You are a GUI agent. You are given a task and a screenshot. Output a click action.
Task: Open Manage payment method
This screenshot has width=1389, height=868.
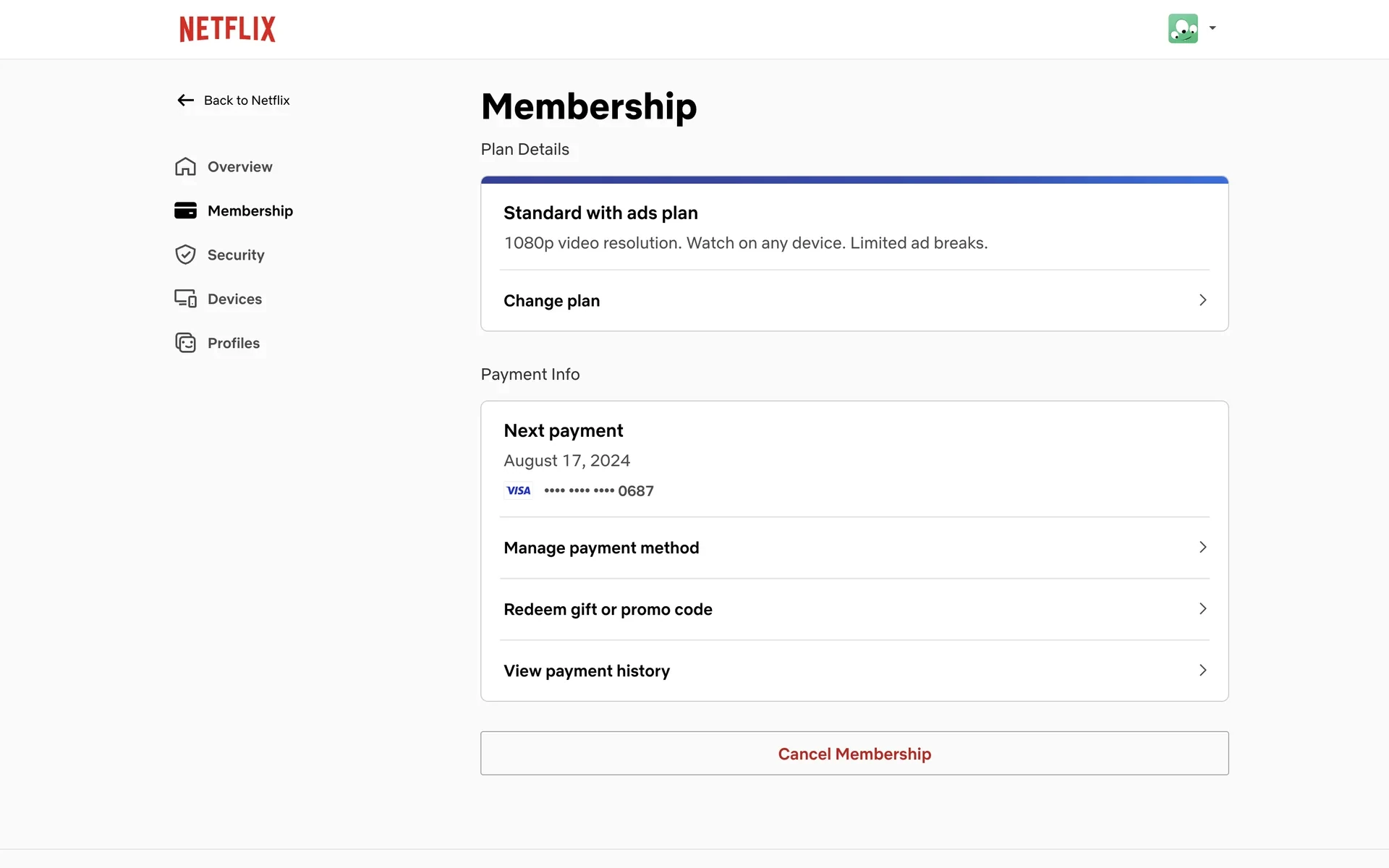[x=854, y=548]
